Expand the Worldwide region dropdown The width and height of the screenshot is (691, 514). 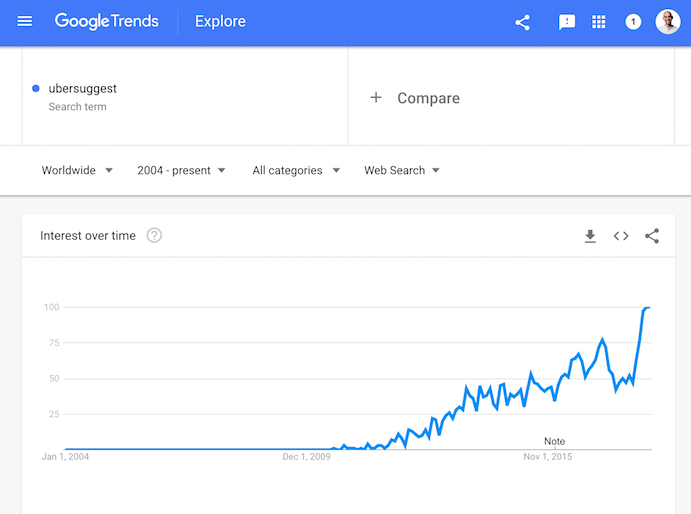(77, 170)
